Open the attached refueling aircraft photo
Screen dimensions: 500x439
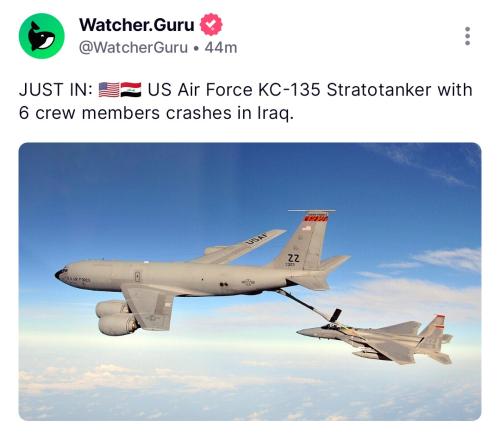pyautogui.click(x=250, y=281)
